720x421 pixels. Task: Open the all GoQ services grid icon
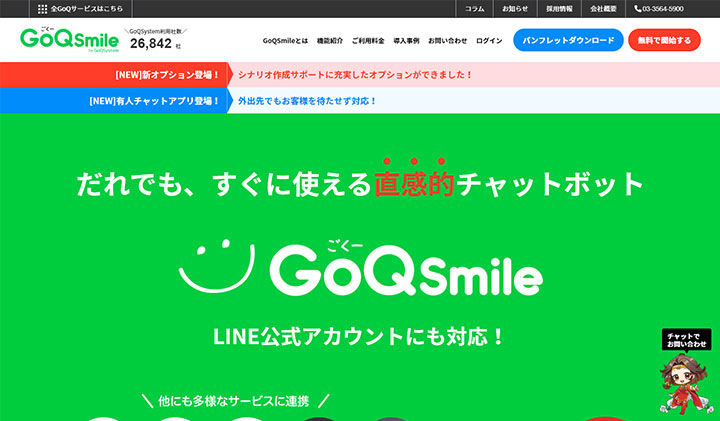[x=42, y=9]
